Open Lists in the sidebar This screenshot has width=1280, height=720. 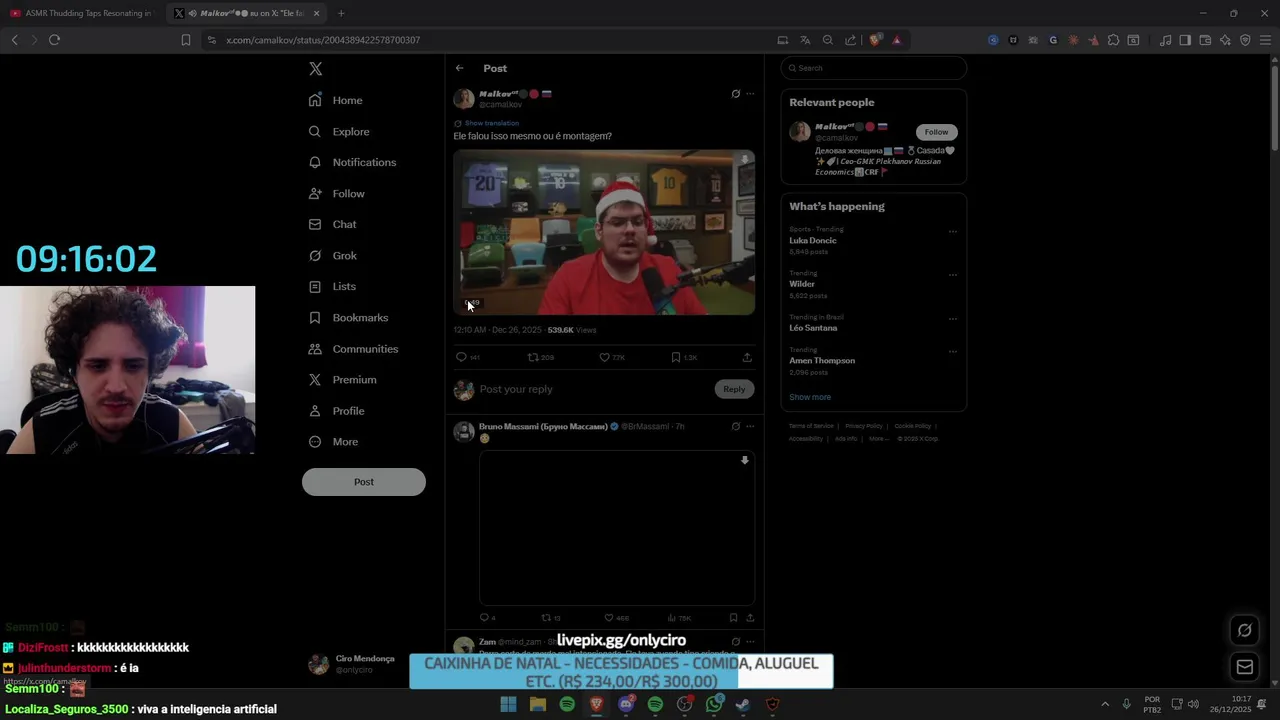[x=332, y=286]
